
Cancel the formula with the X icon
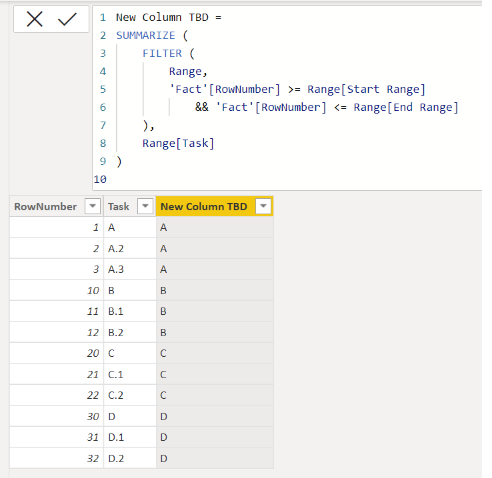[35, 19]
